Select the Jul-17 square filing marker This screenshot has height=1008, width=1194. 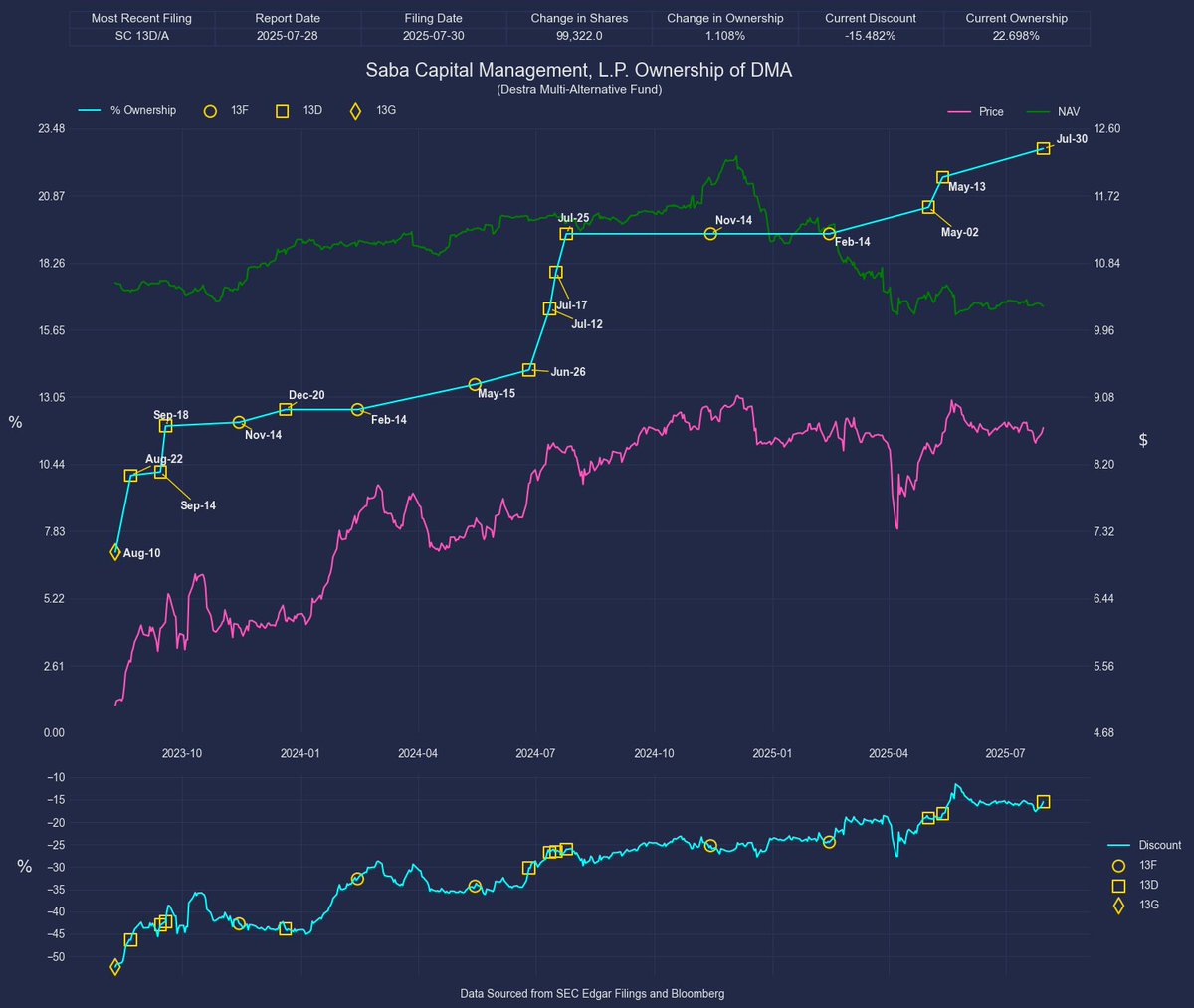point(556,272)
